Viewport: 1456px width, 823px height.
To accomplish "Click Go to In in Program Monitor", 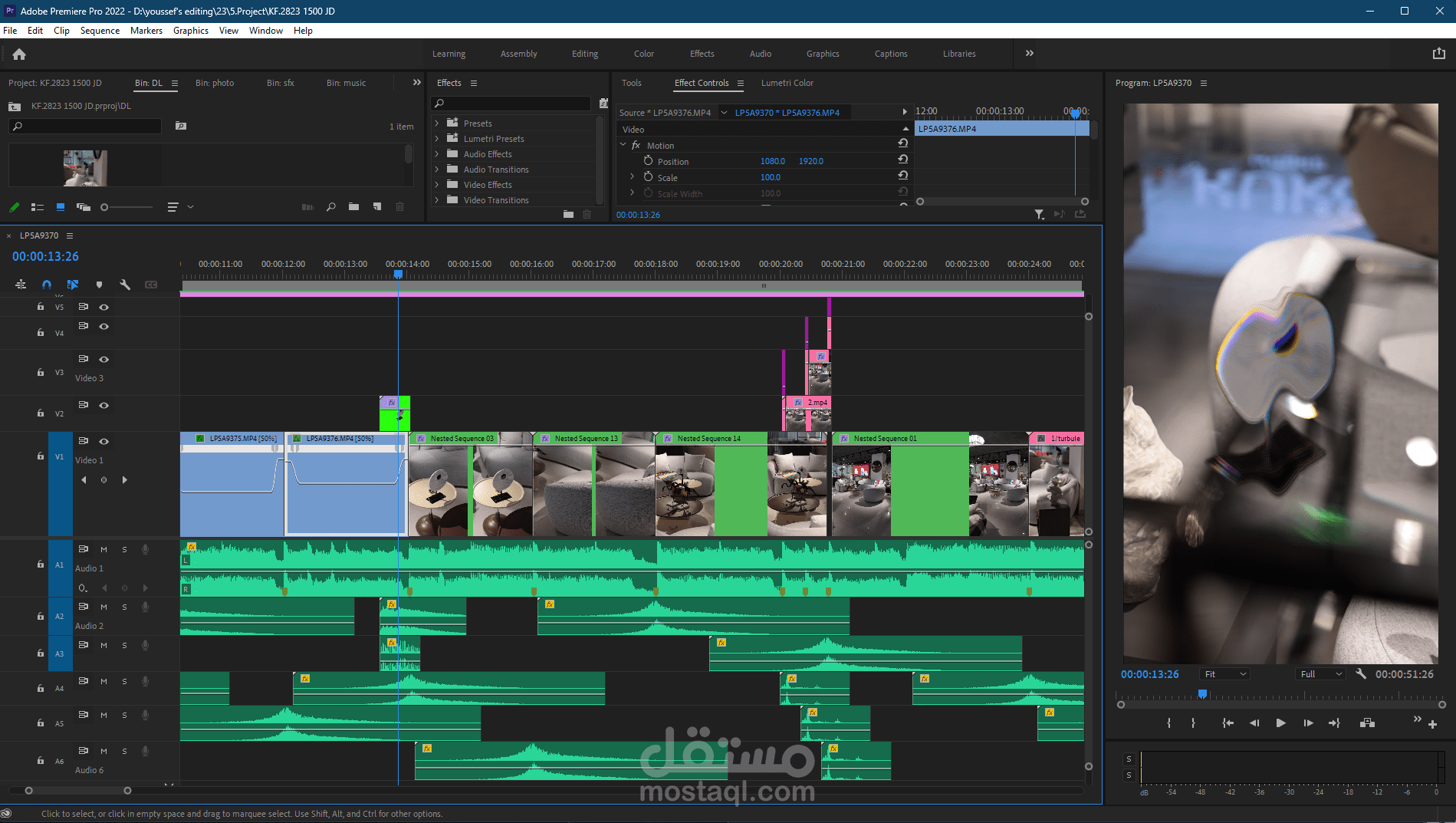I will point(1228,723).
